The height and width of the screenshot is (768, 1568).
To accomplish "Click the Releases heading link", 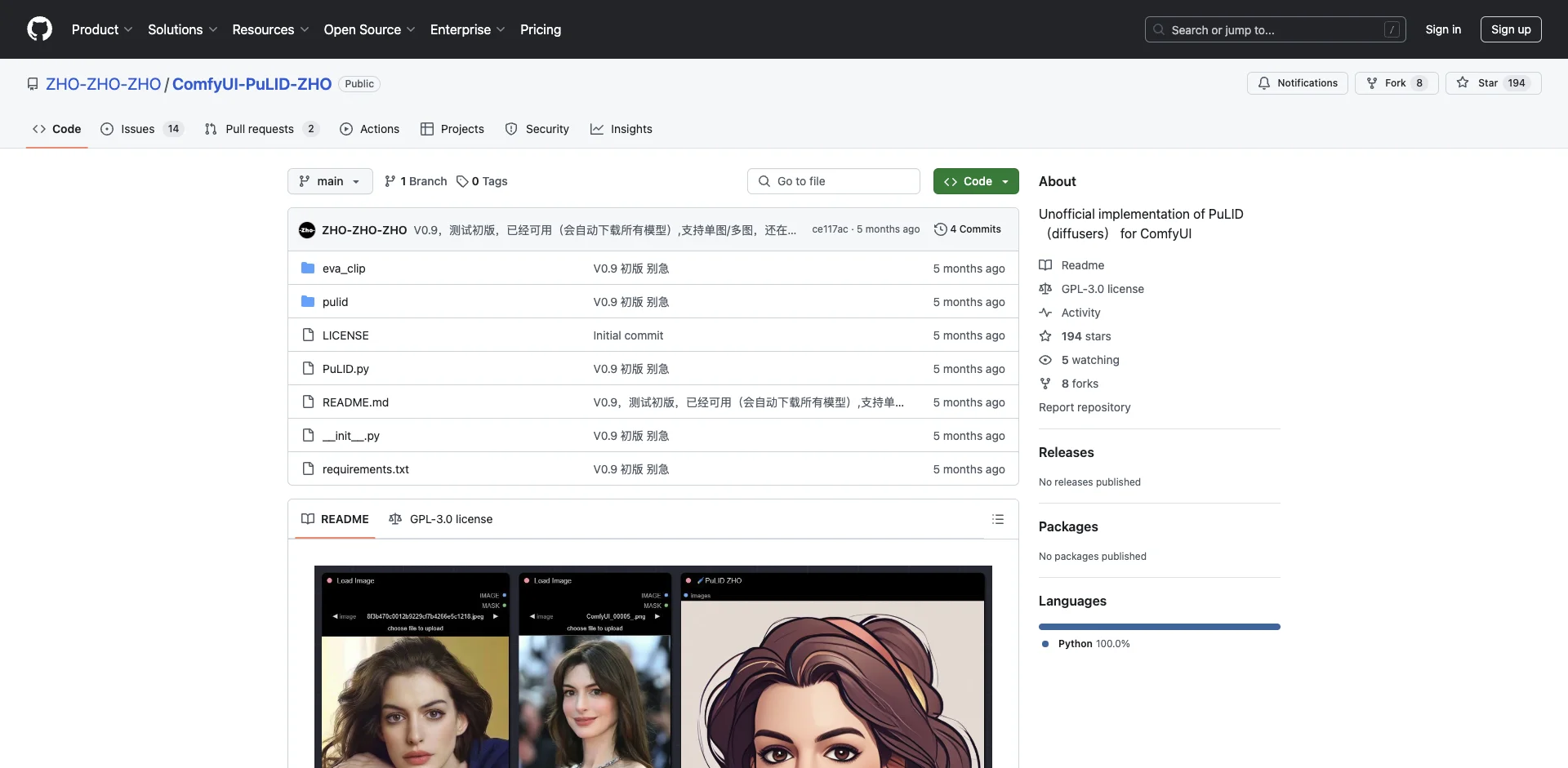I will [x=1066, y=452].
